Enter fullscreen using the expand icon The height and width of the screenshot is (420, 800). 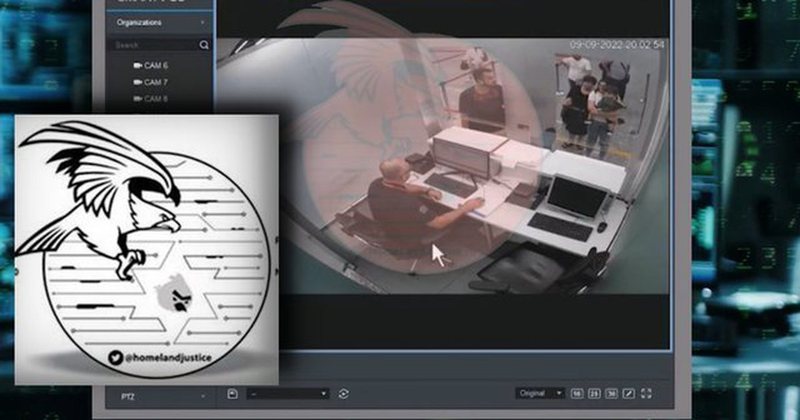click(646, 394)
